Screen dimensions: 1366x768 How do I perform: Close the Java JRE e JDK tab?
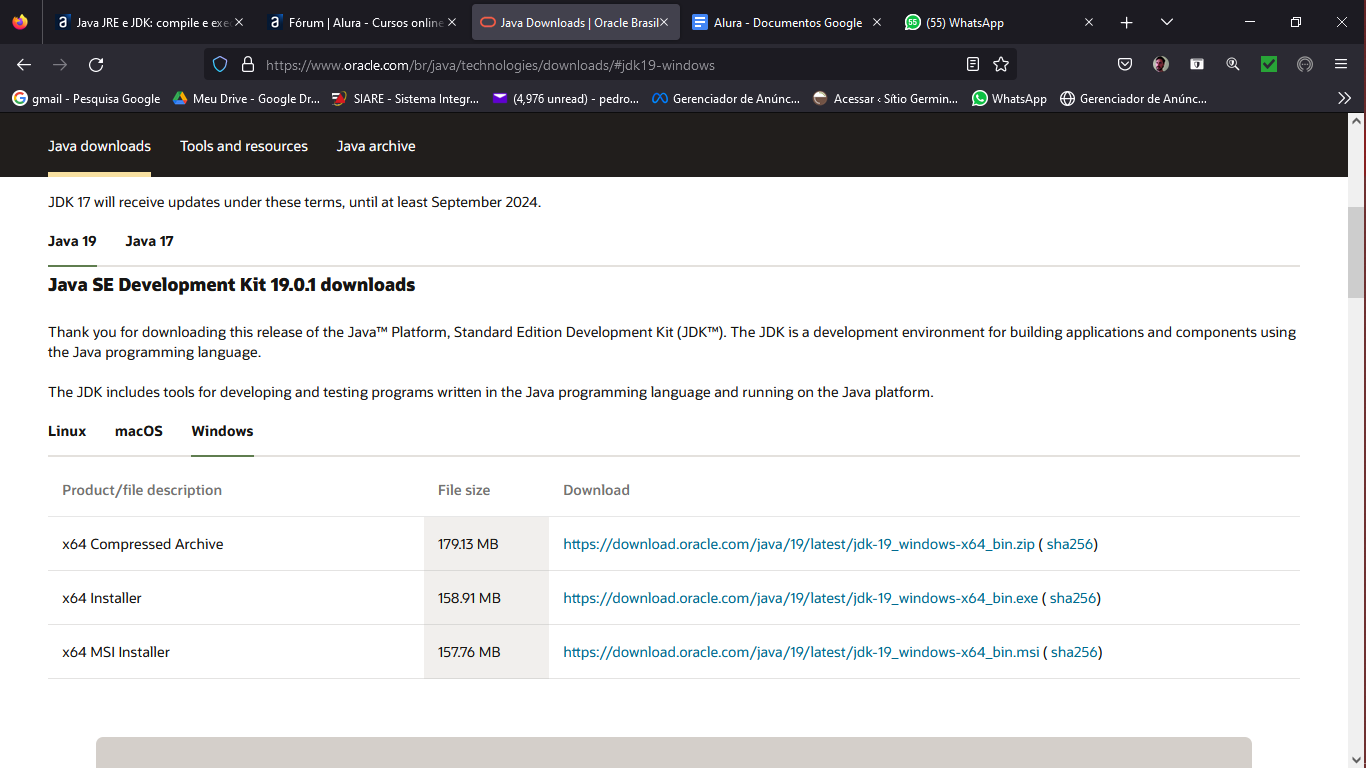tap(240, 22)
